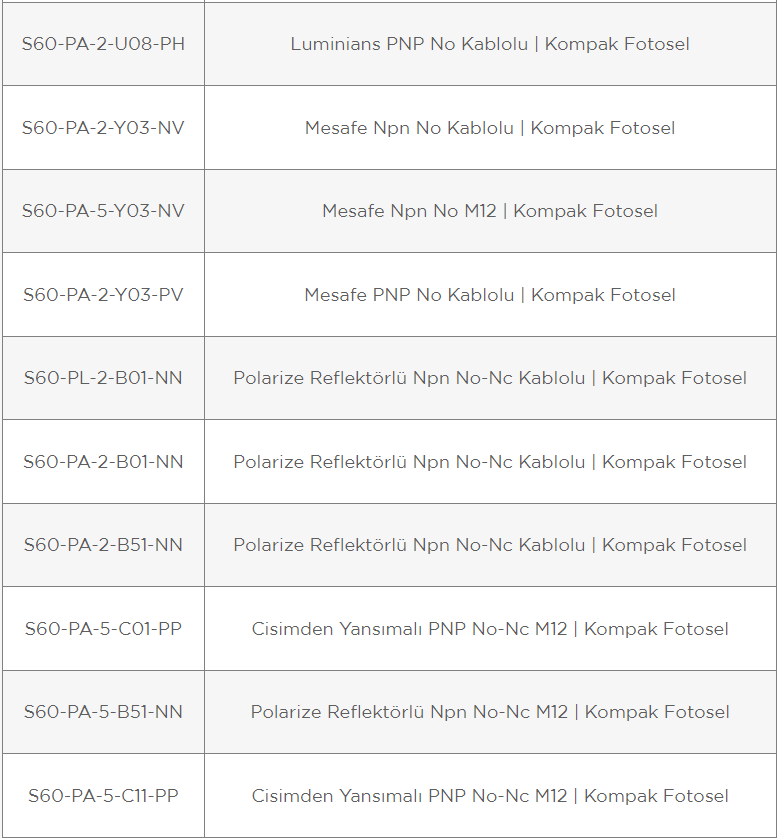Viewport: 777px width, 838px height.
Task: Select the S60-PA-2-Y03-PV product code
Action: click(x=103, y=295)
